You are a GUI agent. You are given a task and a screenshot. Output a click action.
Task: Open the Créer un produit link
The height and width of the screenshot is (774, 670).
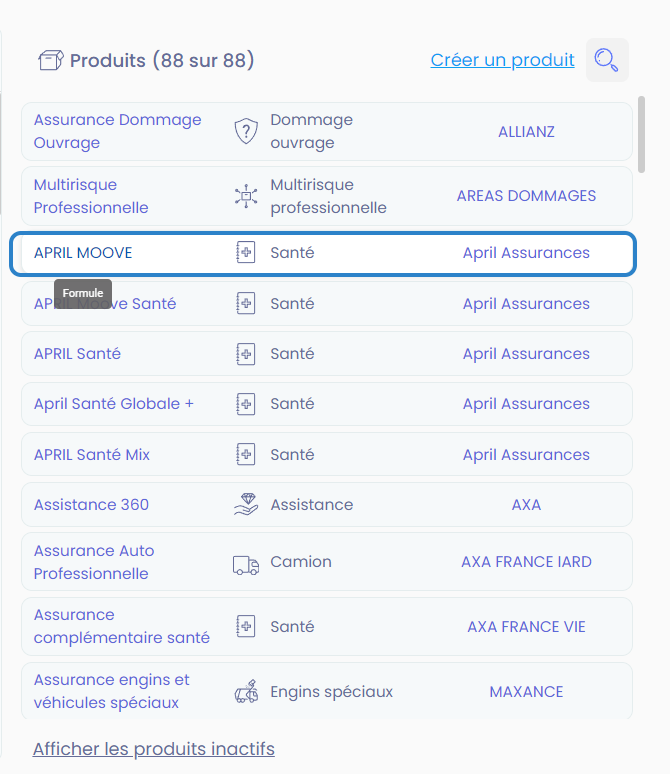(x=502, y=60)
